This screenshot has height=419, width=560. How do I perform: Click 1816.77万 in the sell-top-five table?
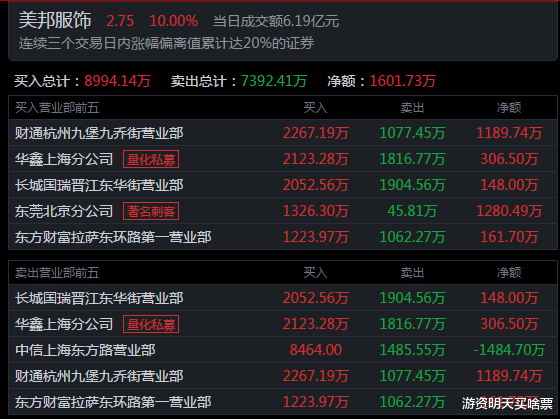point(412,324)
